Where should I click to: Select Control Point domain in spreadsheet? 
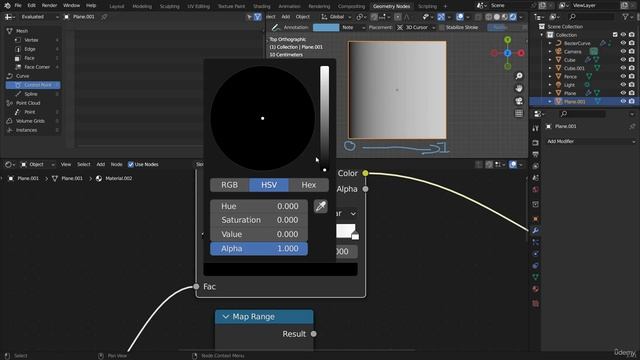pyautogui.click(x=33, y=85)
